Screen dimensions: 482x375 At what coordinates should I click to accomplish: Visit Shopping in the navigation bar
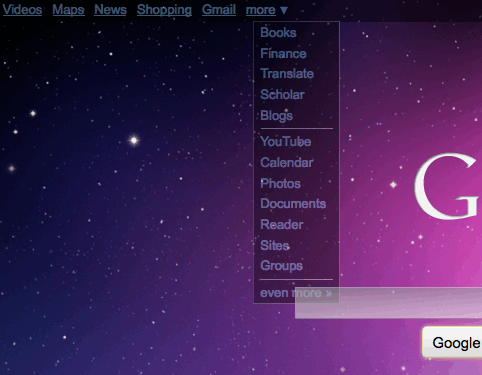point(164,10)
